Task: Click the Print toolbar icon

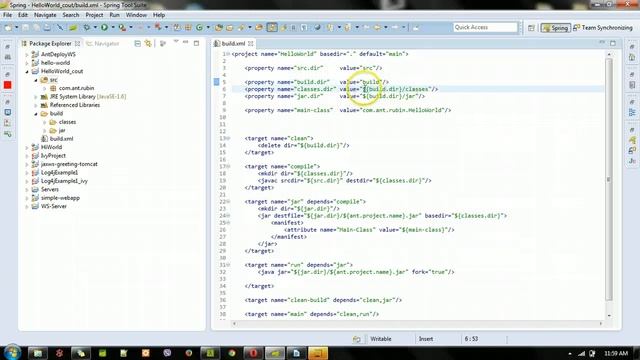Action: click(47, 27)
